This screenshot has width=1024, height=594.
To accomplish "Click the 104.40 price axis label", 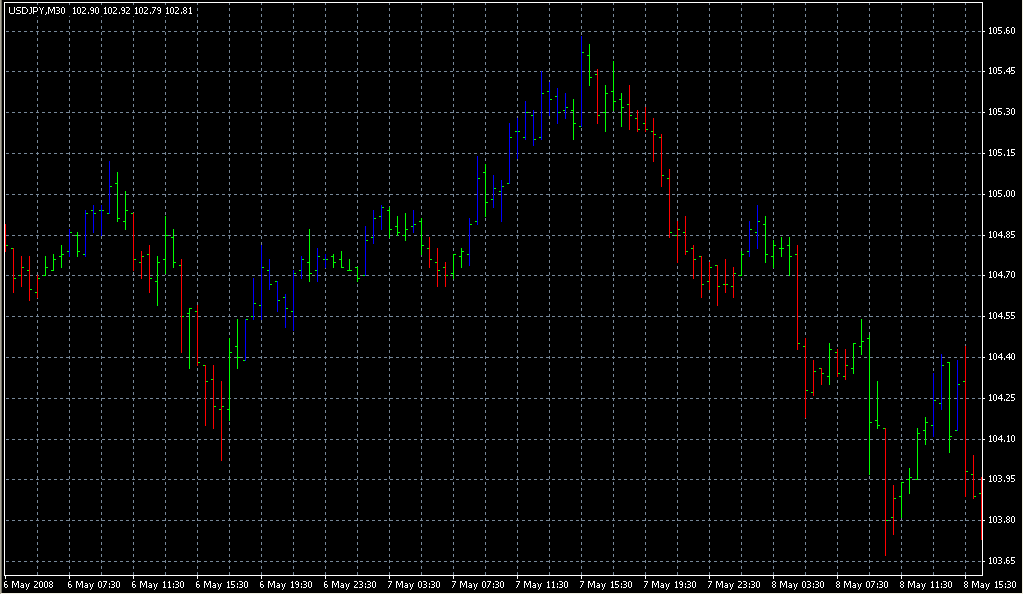I will 1002,357.
